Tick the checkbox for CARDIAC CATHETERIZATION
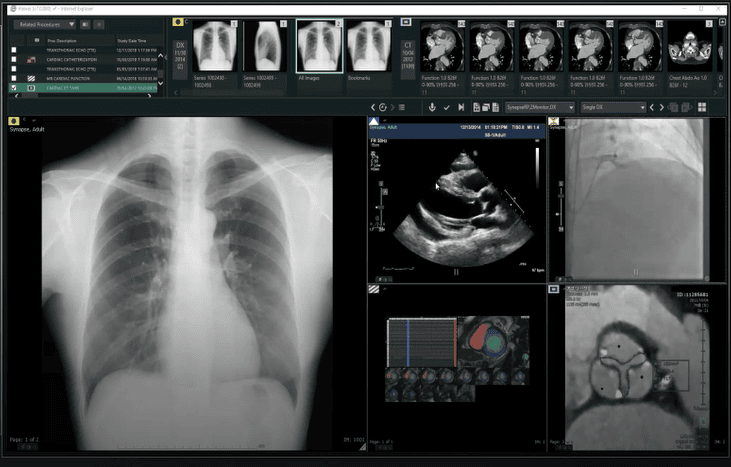This screenshot has height=467, width=731. click(x=14, y=60)
